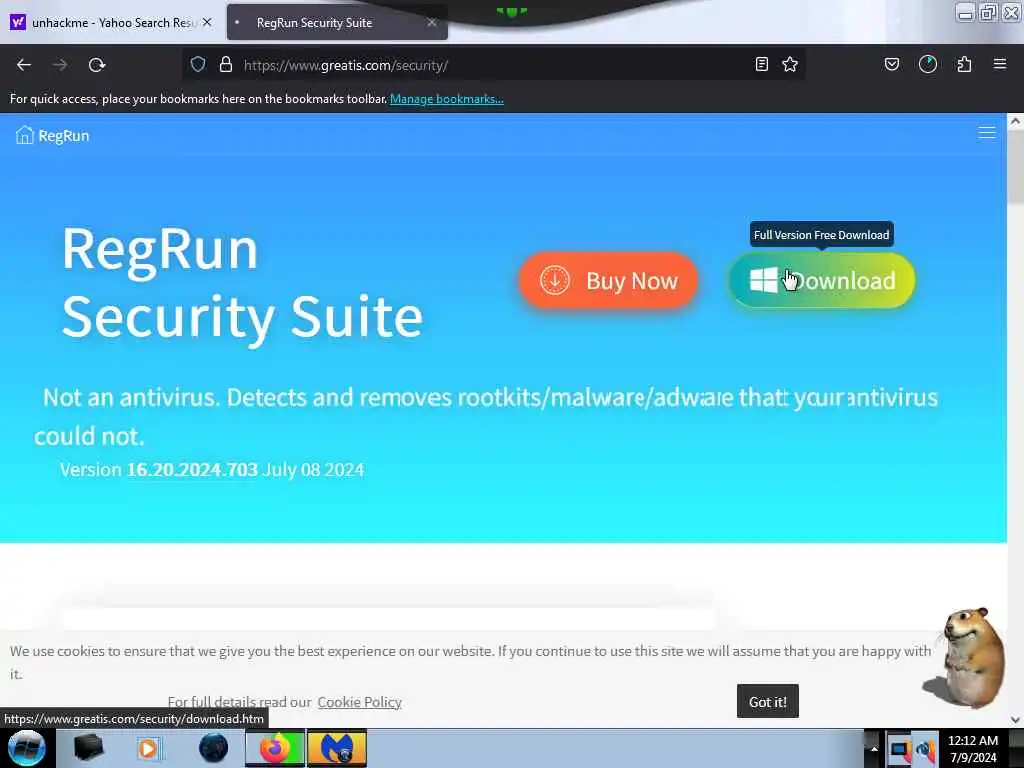Minimize the browser window
Viewport: 1024px width, 768px height.
click(965, 12)
